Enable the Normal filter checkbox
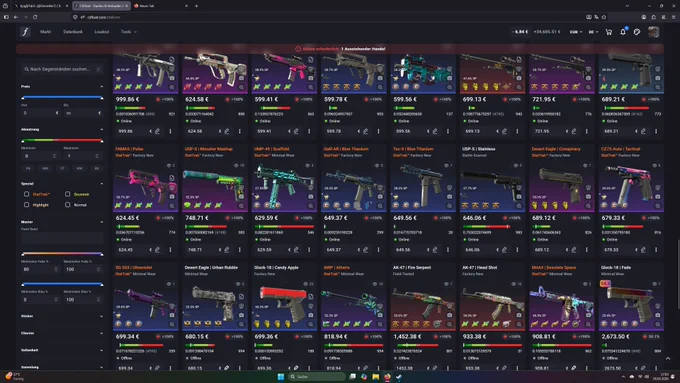The image size is (680, 383). click(67, 204)
